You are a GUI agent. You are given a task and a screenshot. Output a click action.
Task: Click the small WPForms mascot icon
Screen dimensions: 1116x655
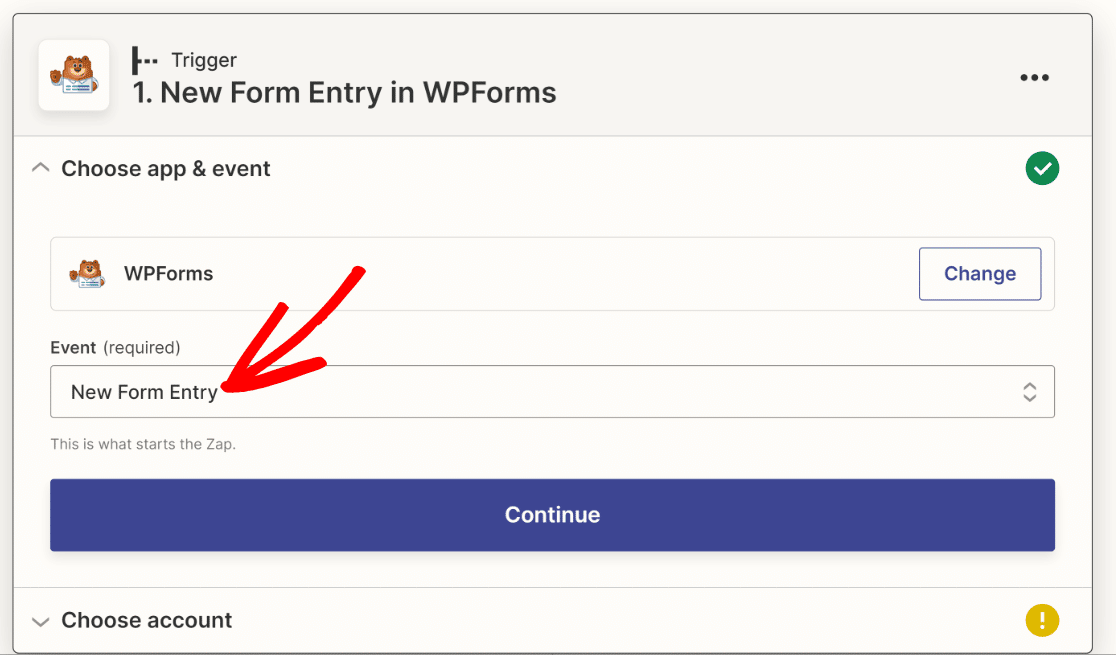87,273
